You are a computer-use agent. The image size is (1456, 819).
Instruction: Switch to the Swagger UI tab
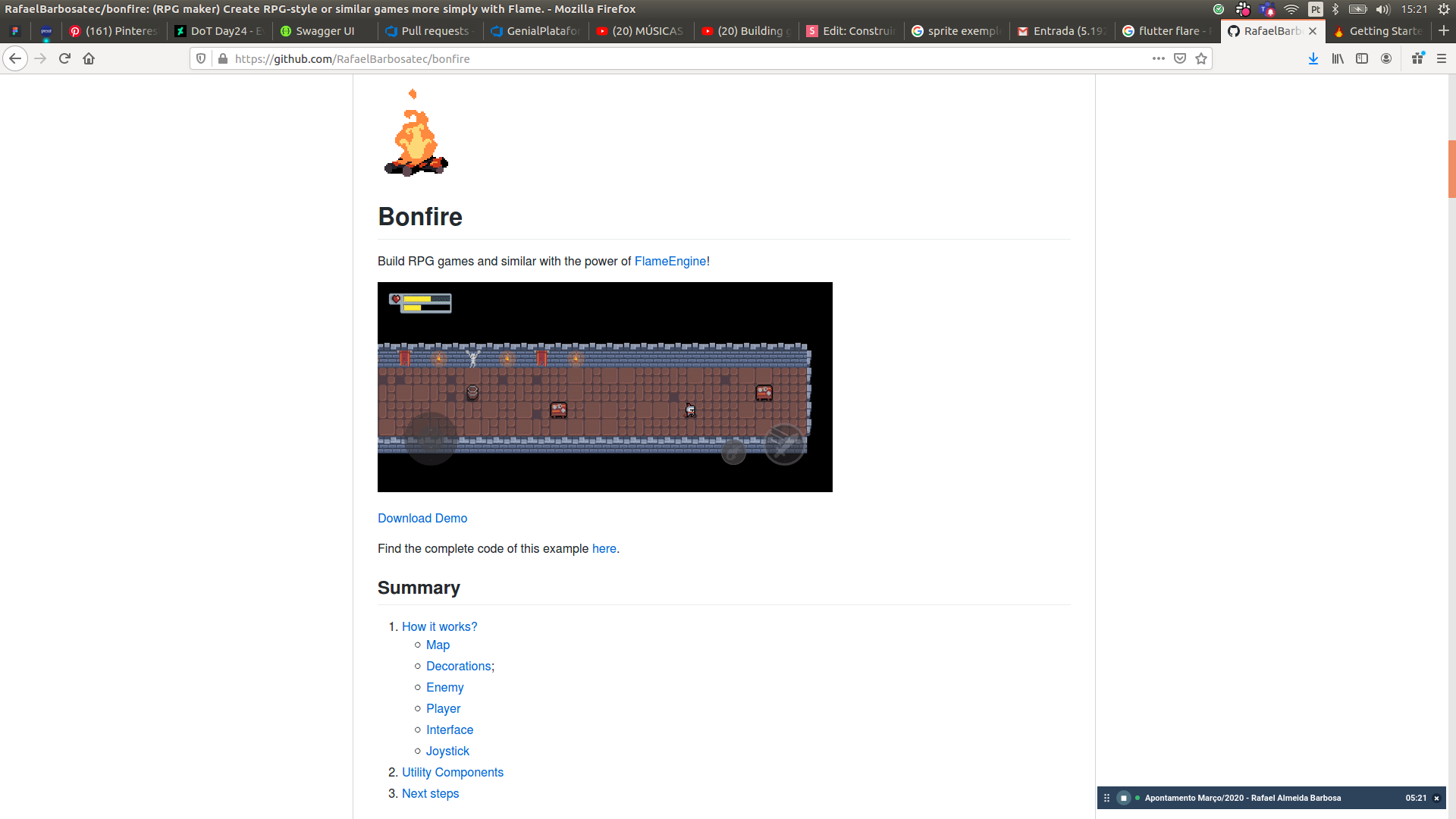[x=325, y=31]
